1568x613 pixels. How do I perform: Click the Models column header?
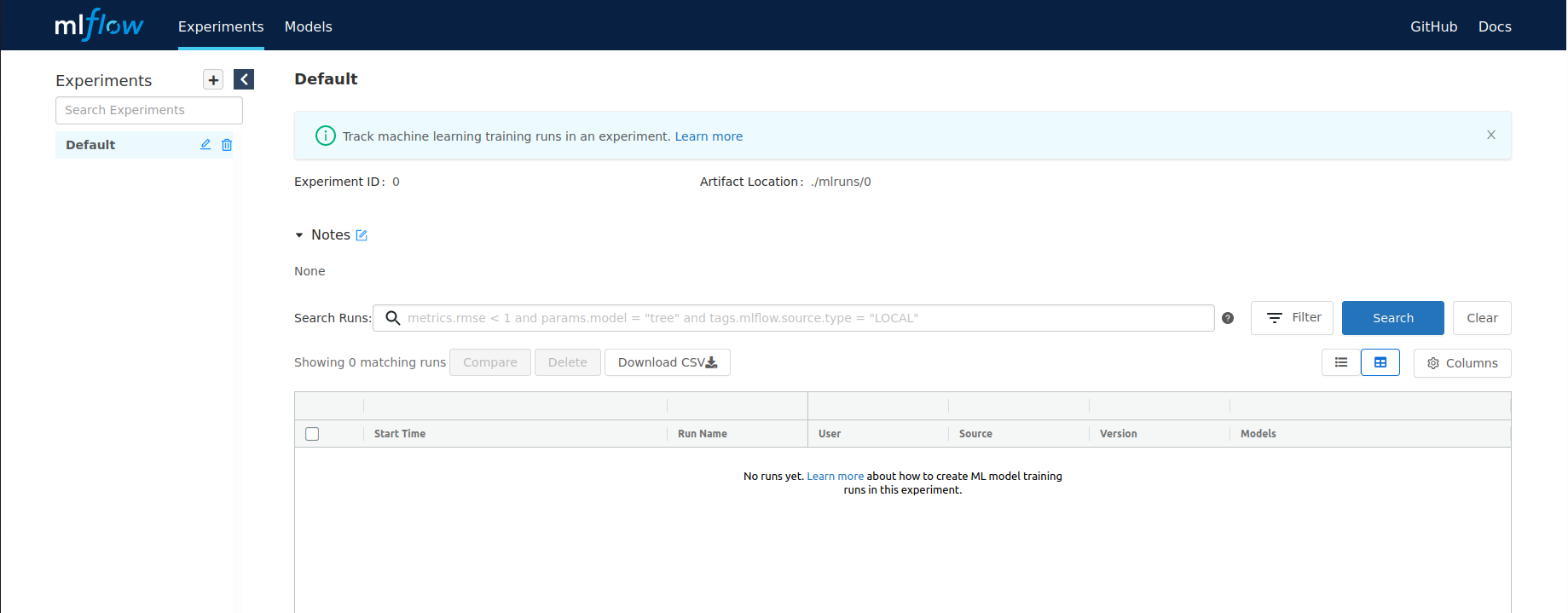click(x=1258, y=434)
